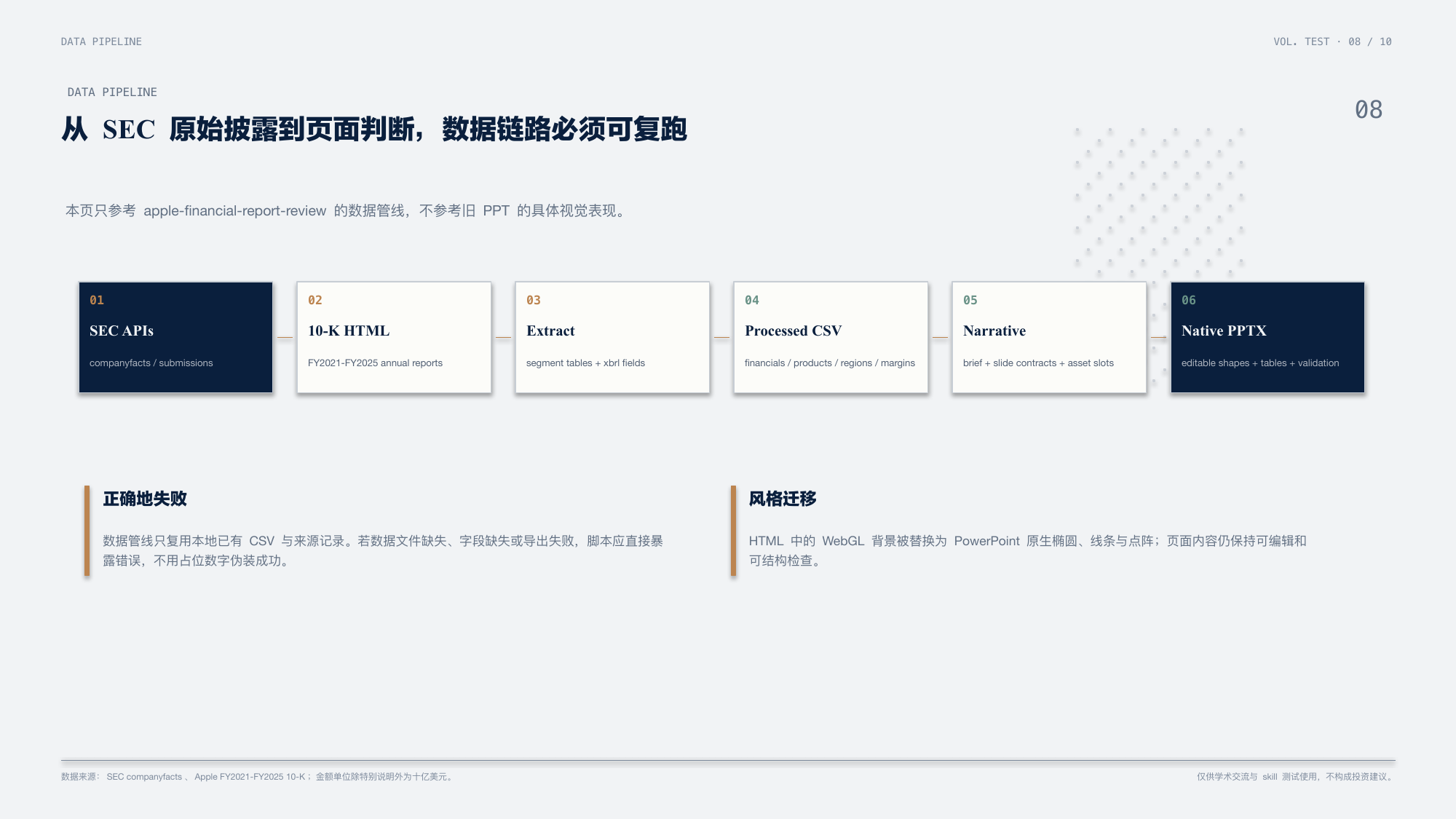Click the paragraph beginning HTML 中的 WebGL
This screenshot has width=1456, height=819.
click(1028, 550)
